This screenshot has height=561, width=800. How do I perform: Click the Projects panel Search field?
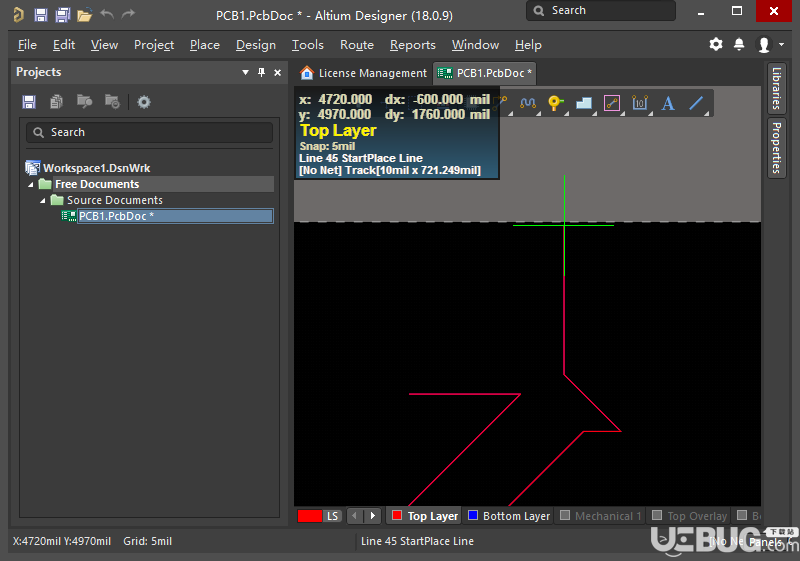149,133
